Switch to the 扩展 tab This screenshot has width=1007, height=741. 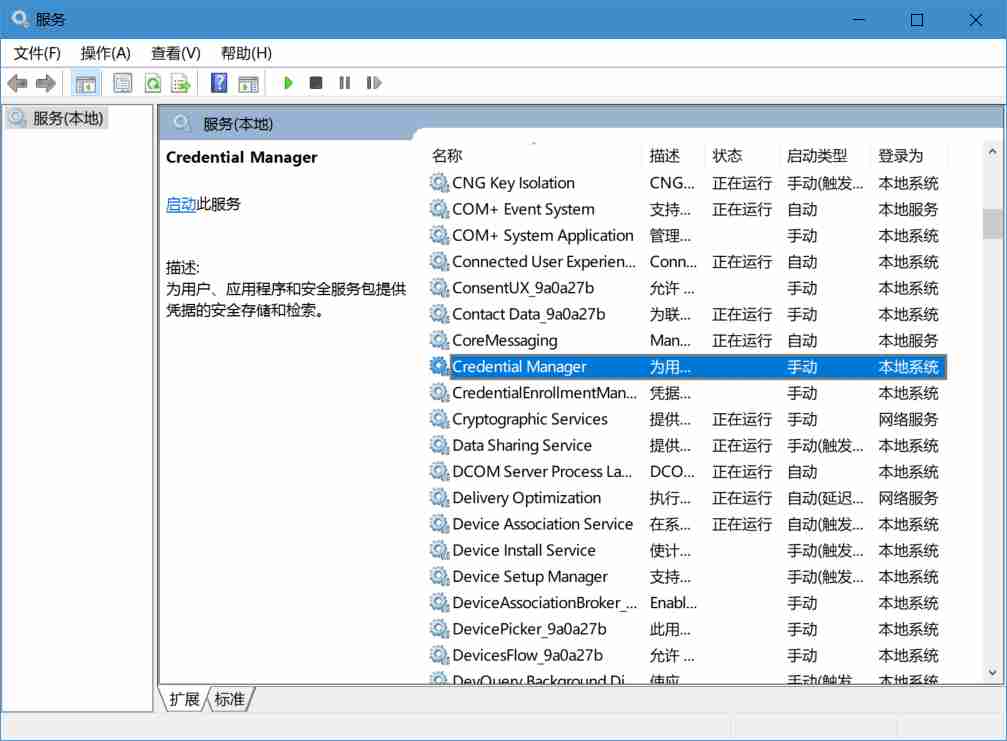coord(185,700)
